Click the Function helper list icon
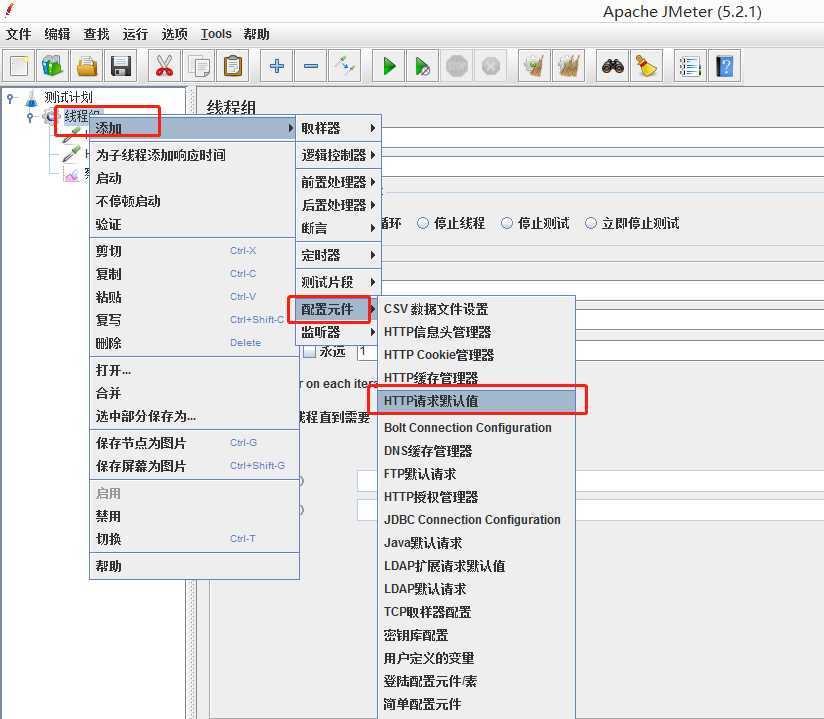Screen dimensions: 824x719 (x=690, y=66)
